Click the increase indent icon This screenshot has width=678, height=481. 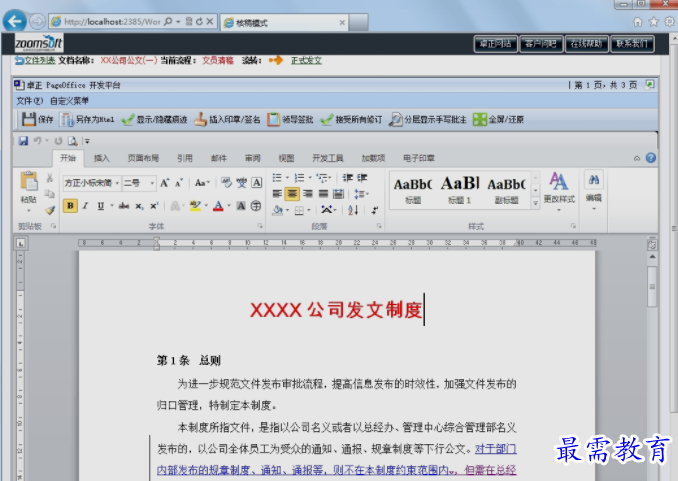coord(362,178)
